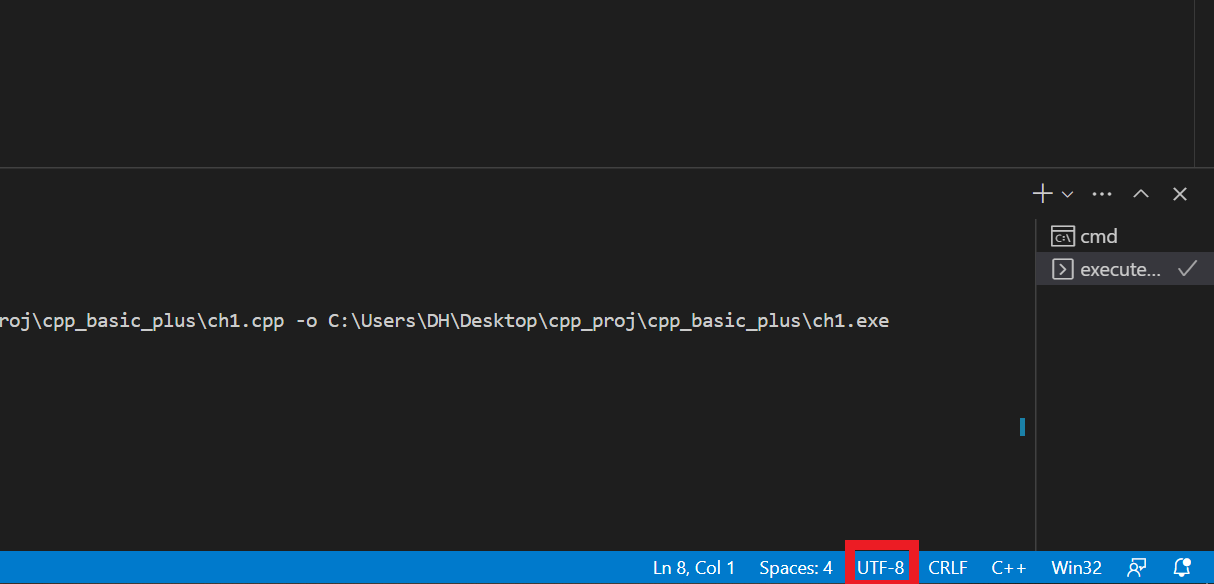Click the execute task terminal icon
The image size is (1214, 584).
tap(1062, 269)
